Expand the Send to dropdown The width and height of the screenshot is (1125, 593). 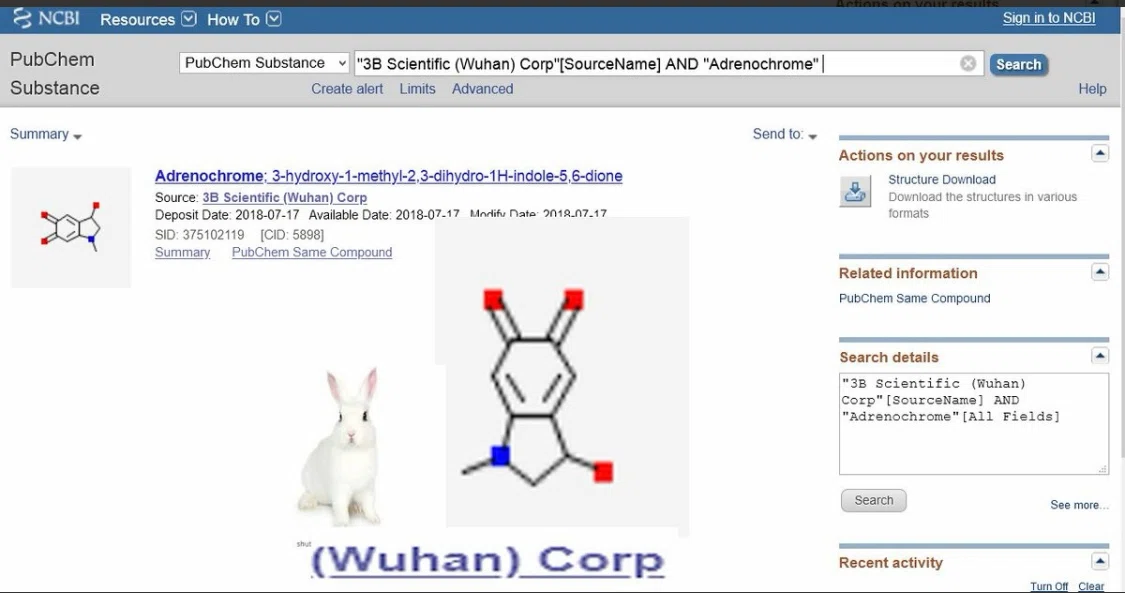click(784, 134)
